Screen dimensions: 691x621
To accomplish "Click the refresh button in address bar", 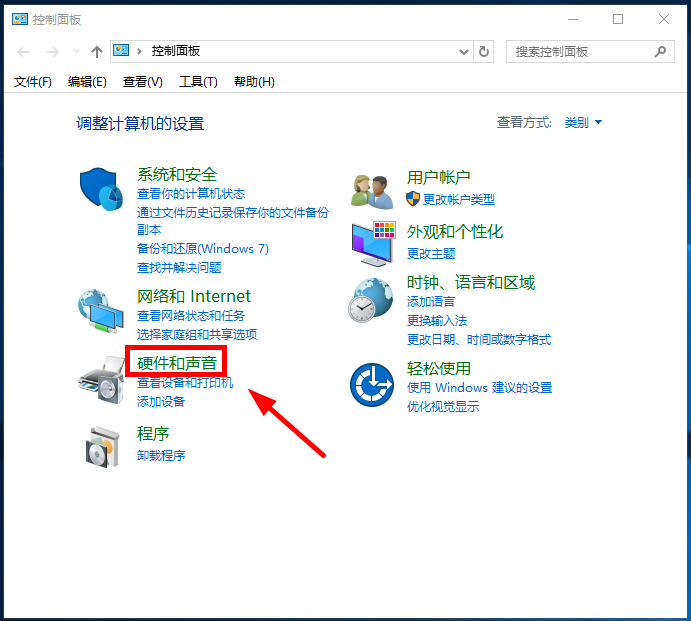I will pos(484,51).
